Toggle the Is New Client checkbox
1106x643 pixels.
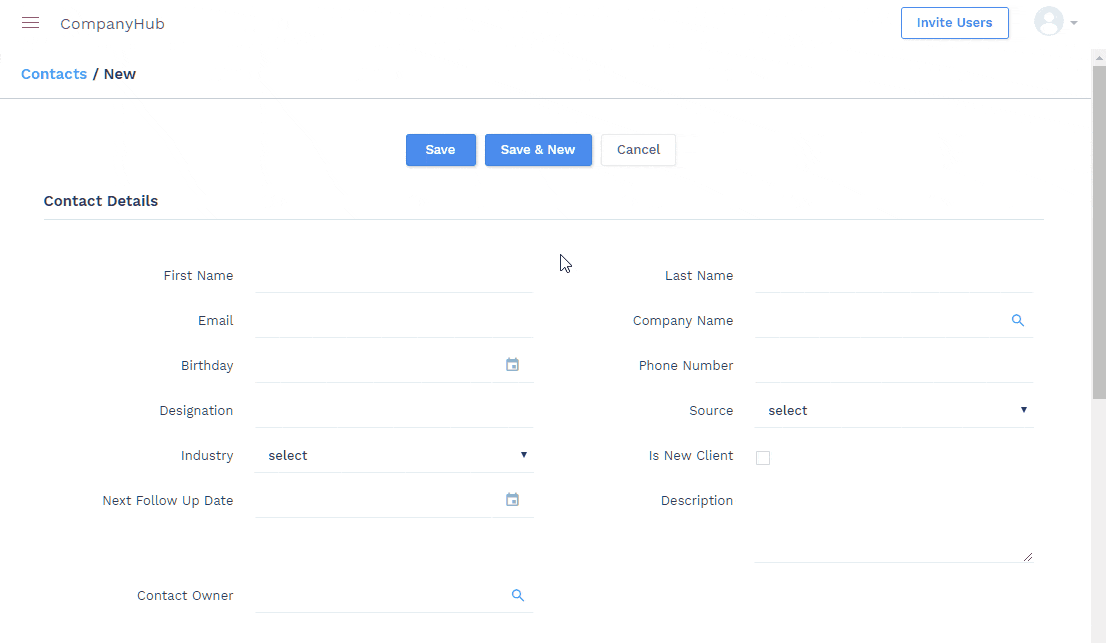pos(763,458)
